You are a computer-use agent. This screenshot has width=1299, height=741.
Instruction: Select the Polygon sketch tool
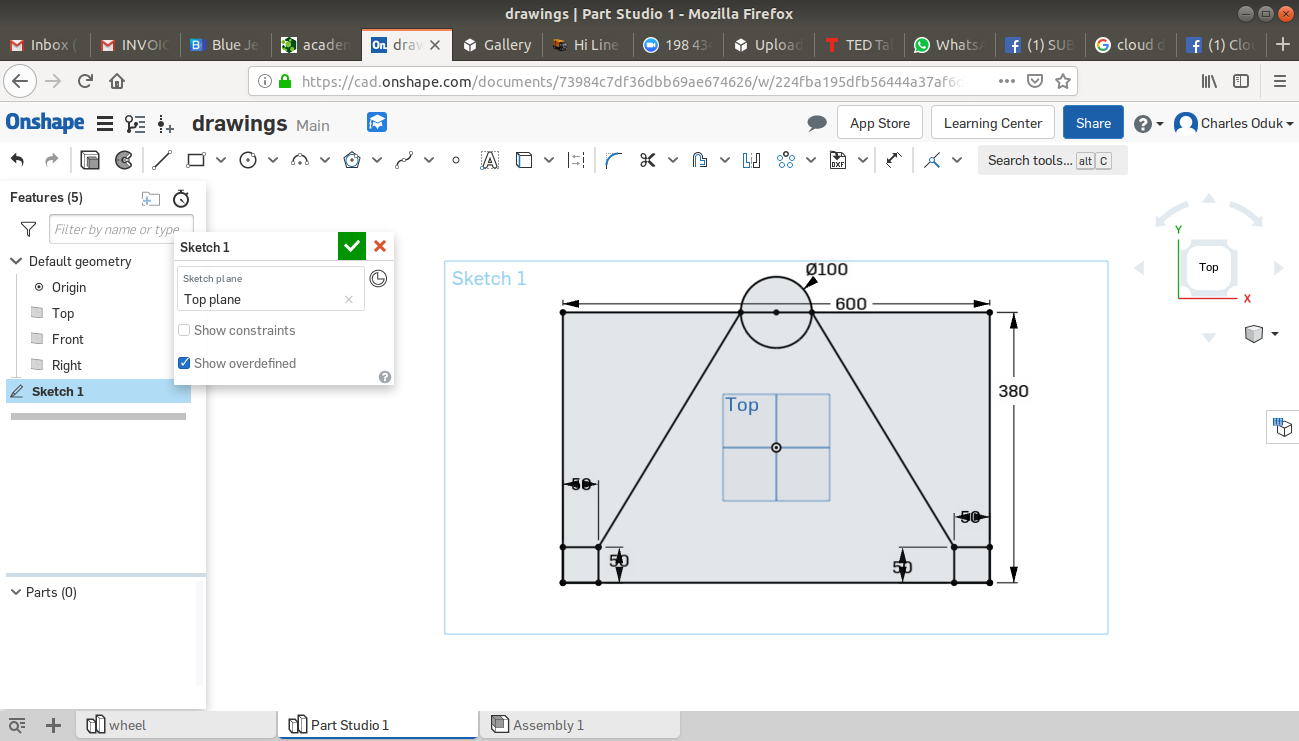(352, 160)
